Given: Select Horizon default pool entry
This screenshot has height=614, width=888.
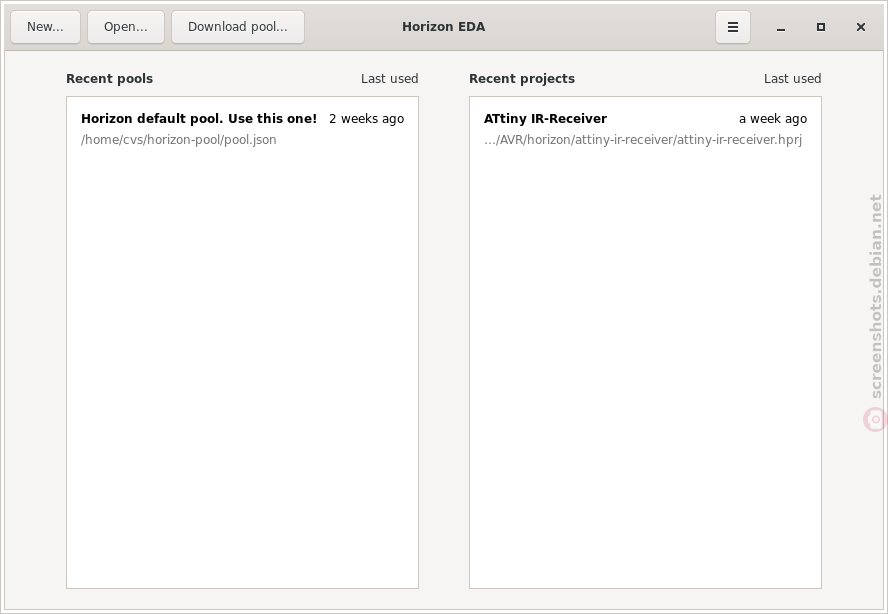Looking at the screenshot, I should coord(242,129).
